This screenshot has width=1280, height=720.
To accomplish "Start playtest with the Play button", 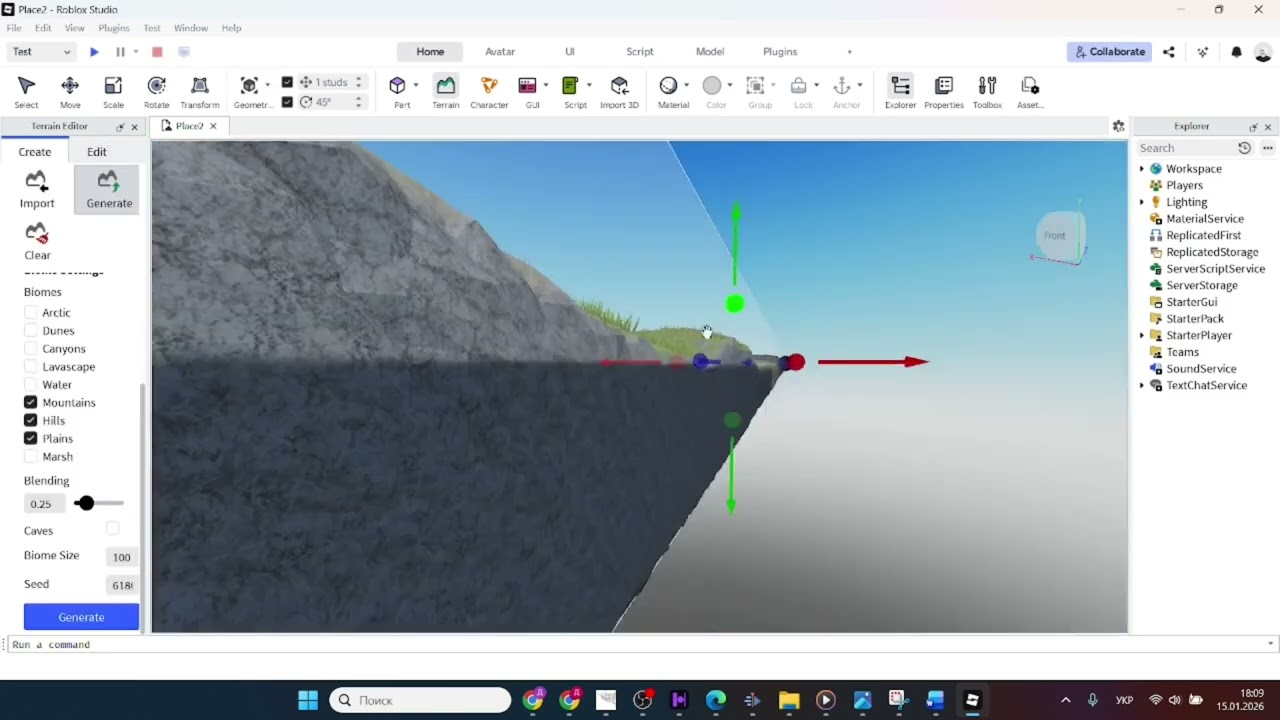I will (94, 52).
